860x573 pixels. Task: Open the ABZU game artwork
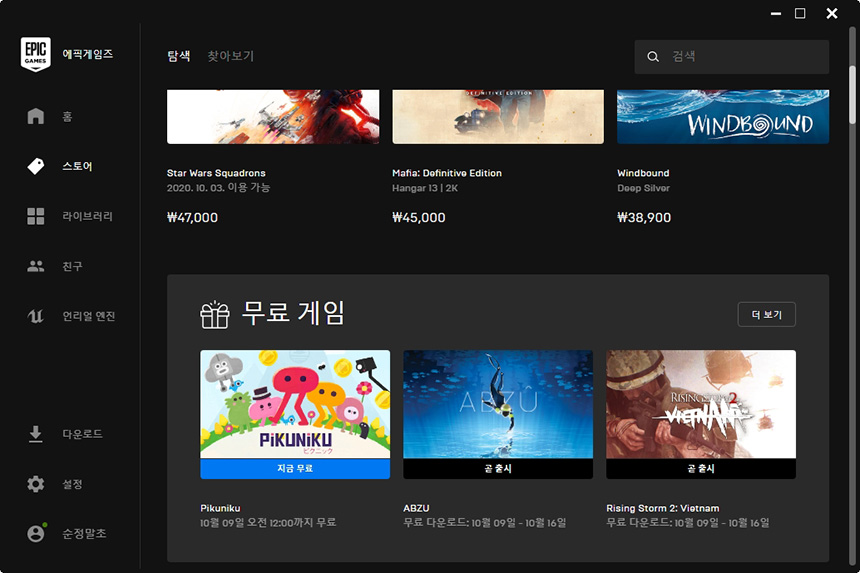498,404
